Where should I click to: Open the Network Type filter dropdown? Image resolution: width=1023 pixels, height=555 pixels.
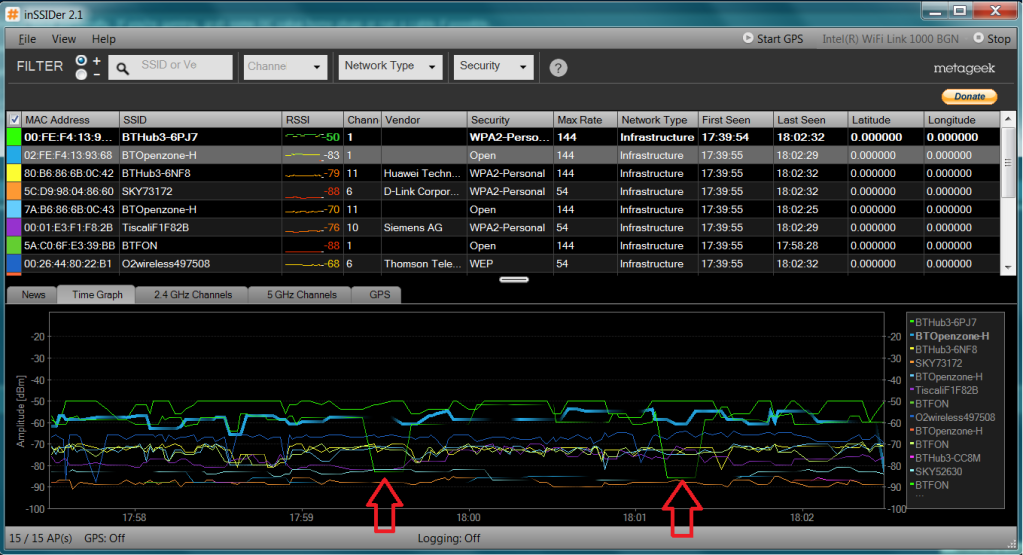pos(390,67)
